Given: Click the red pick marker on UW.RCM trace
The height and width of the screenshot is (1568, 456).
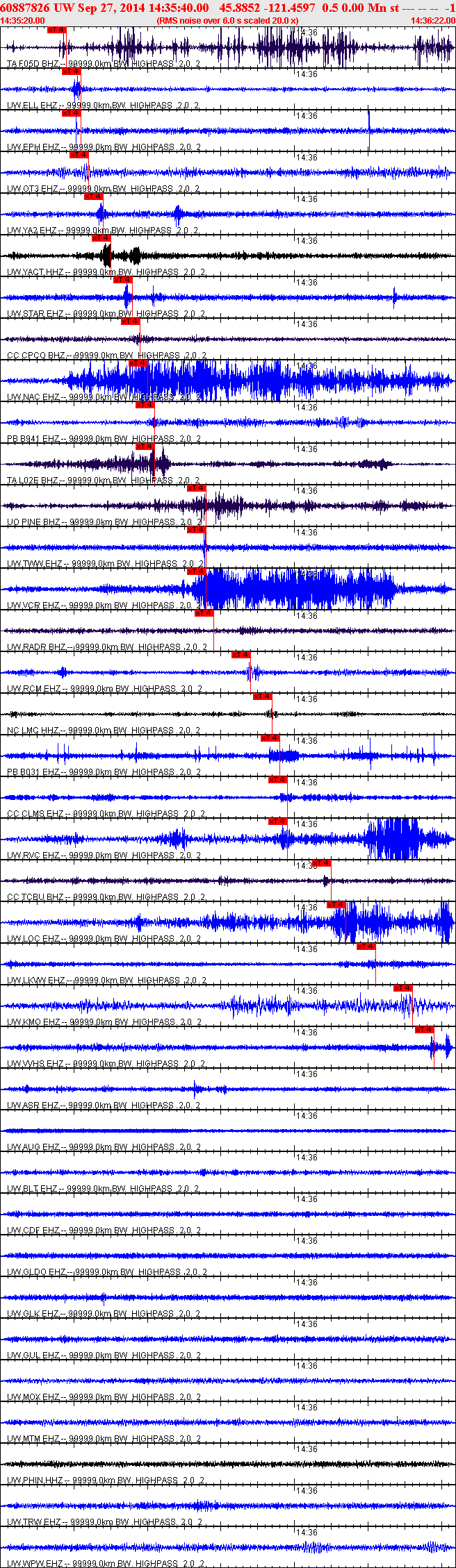Looking at the screenshot, I should point(241,655).
